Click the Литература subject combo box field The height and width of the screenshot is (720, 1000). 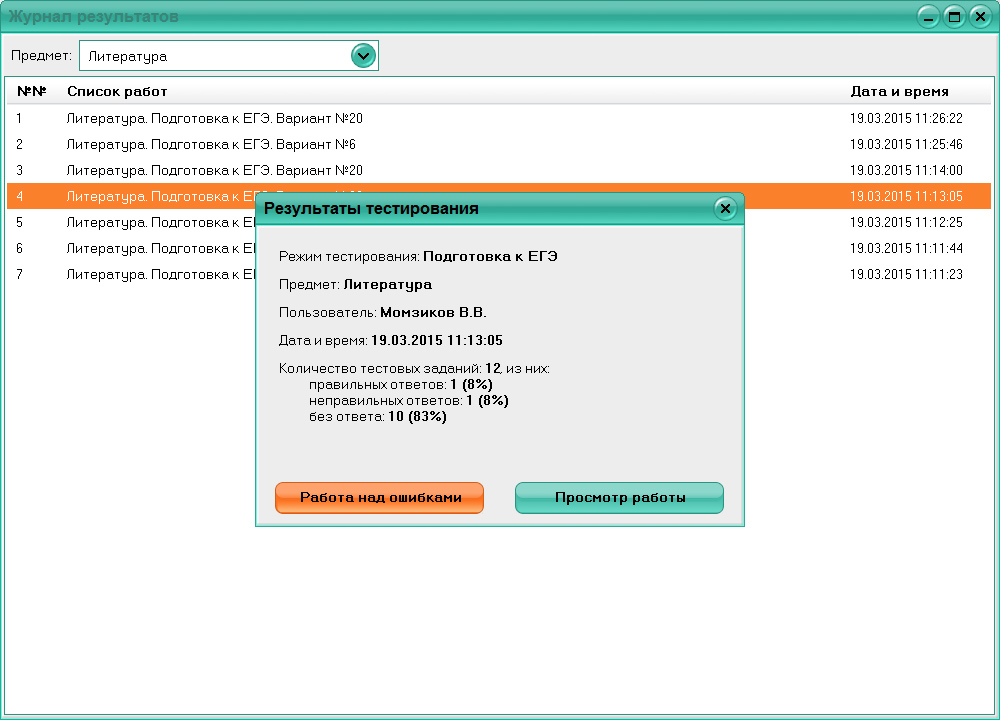pos(214,56)
